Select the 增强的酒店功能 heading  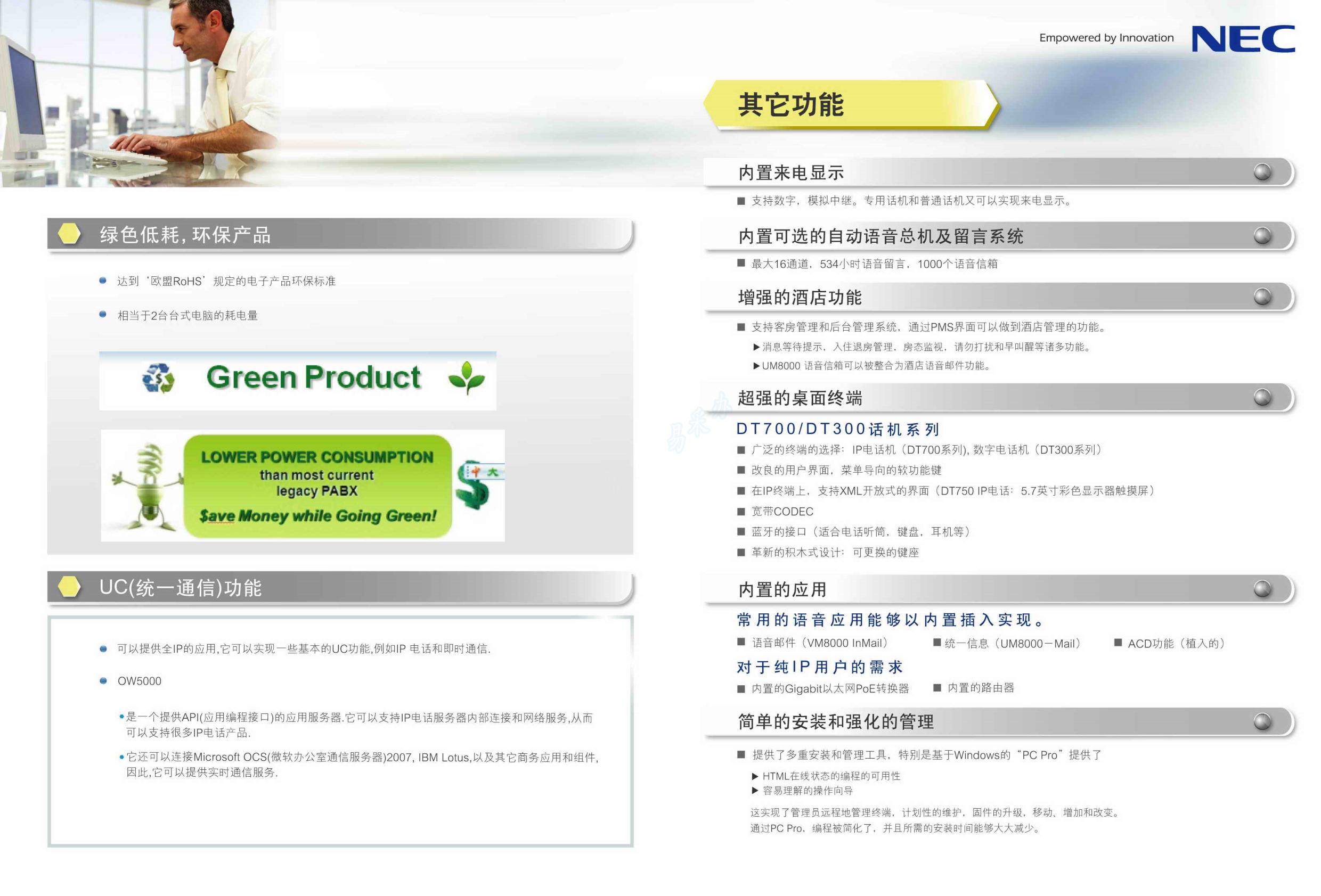pyautogui.click(x=800, y=297)
